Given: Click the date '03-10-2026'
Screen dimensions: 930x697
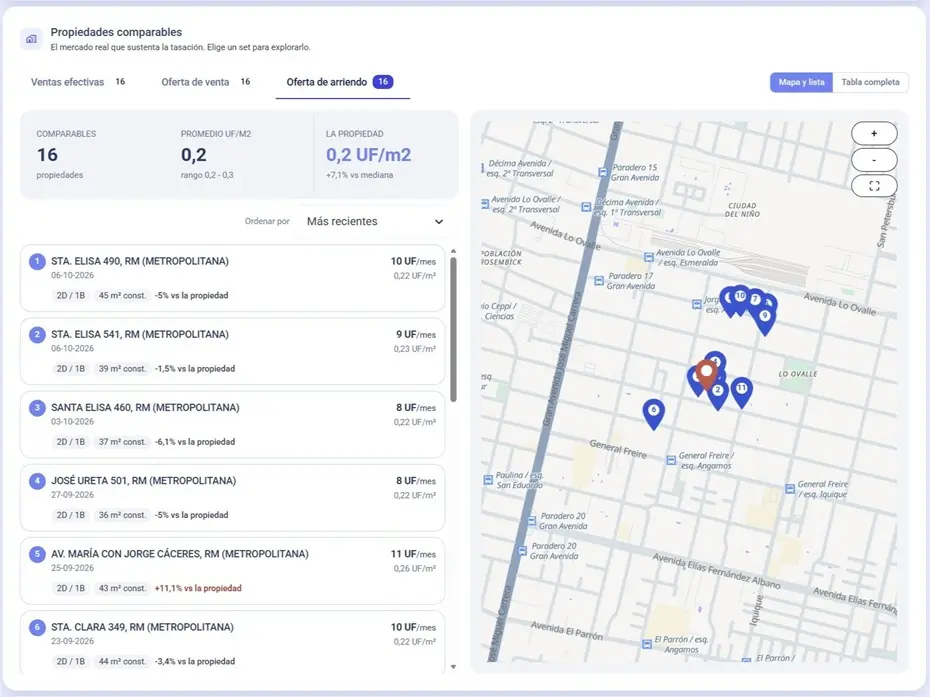Looking at the screenshot, I should coord(72,422).
